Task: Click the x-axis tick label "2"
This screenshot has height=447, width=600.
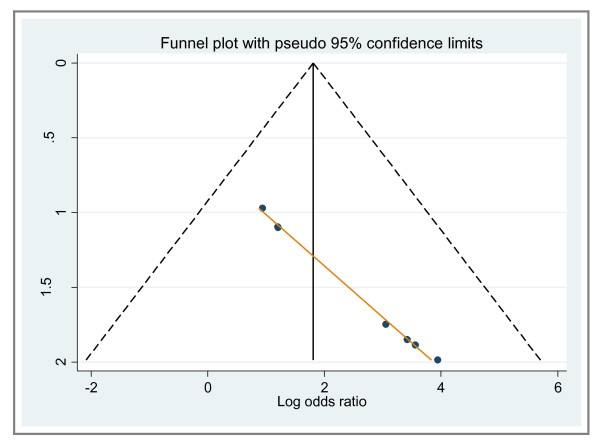Action: pyautogui.click(x=324, y=386)
